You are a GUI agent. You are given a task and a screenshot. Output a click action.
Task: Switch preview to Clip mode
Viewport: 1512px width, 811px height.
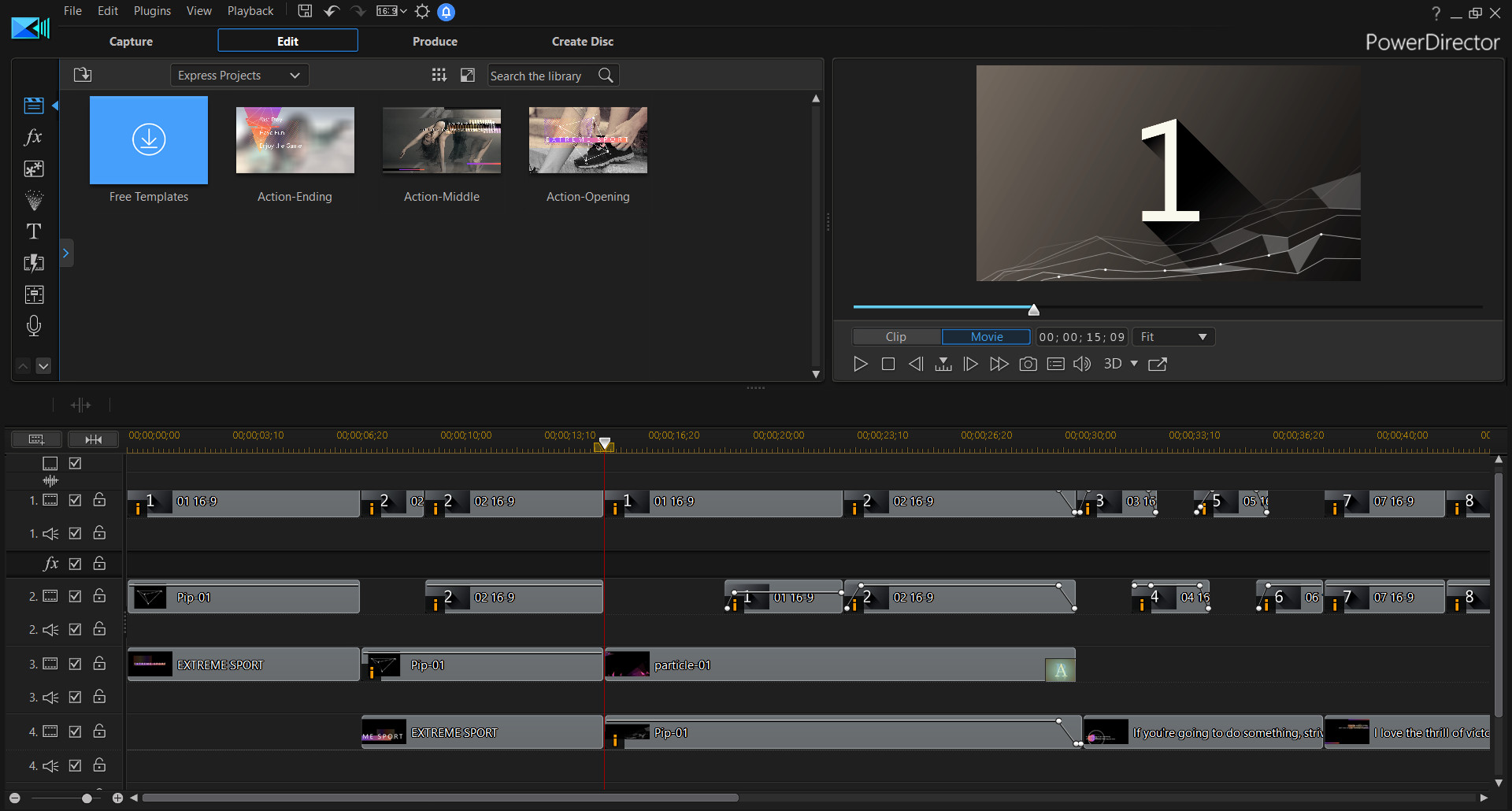pos(895,336)
